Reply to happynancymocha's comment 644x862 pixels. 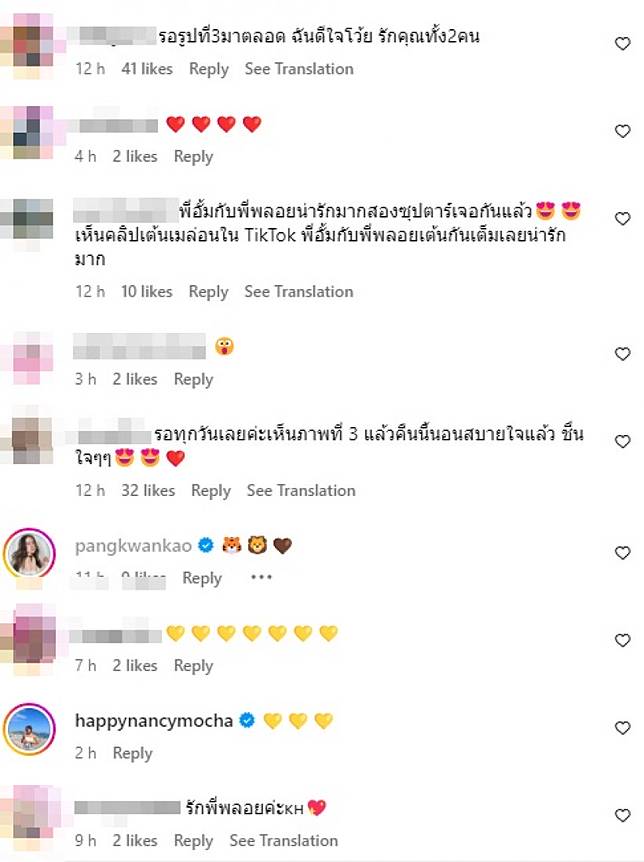(133, 753)
